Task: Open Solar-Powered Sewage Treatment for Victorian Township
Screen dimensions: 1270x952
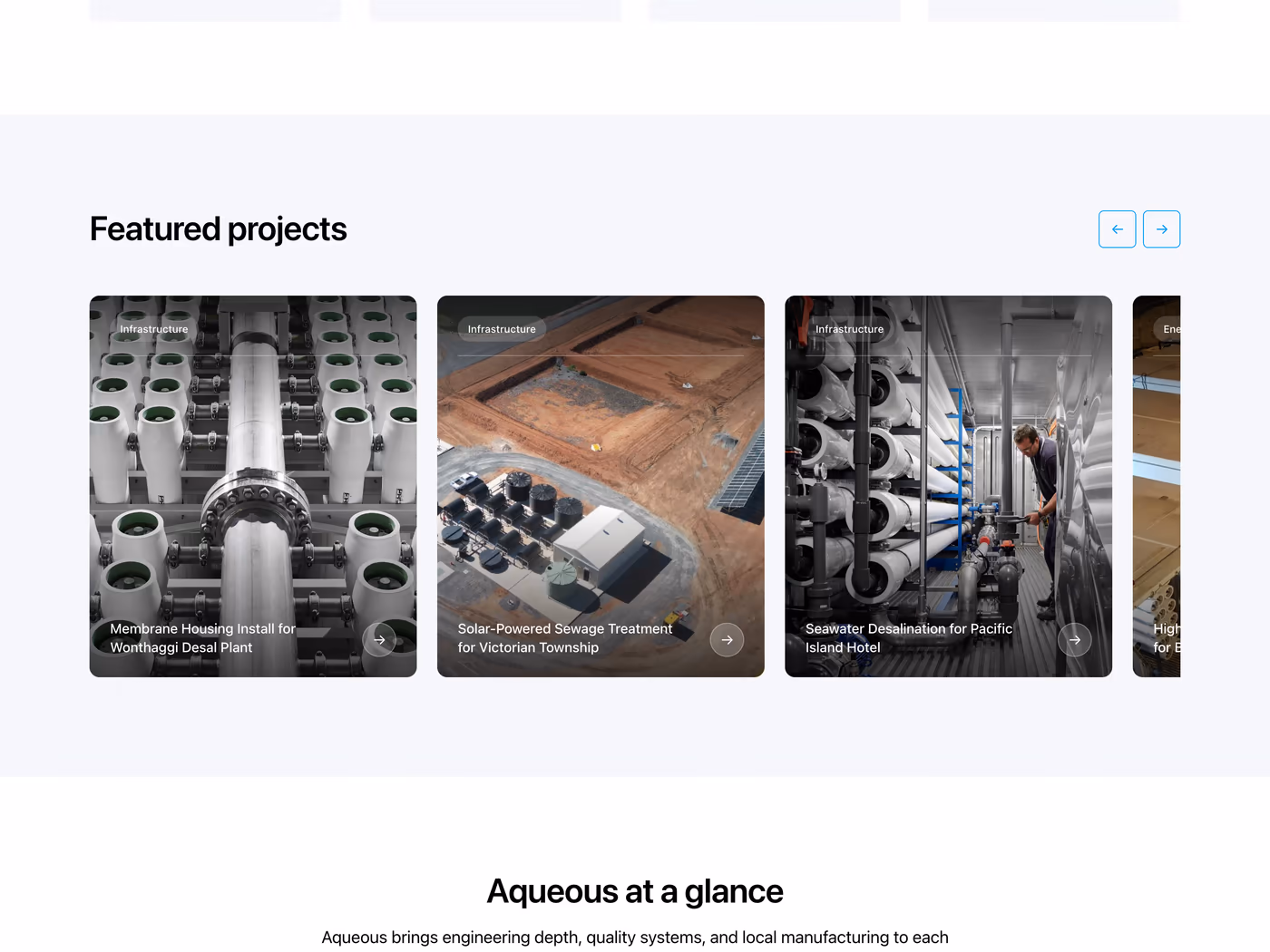Action: coord(564,638)
